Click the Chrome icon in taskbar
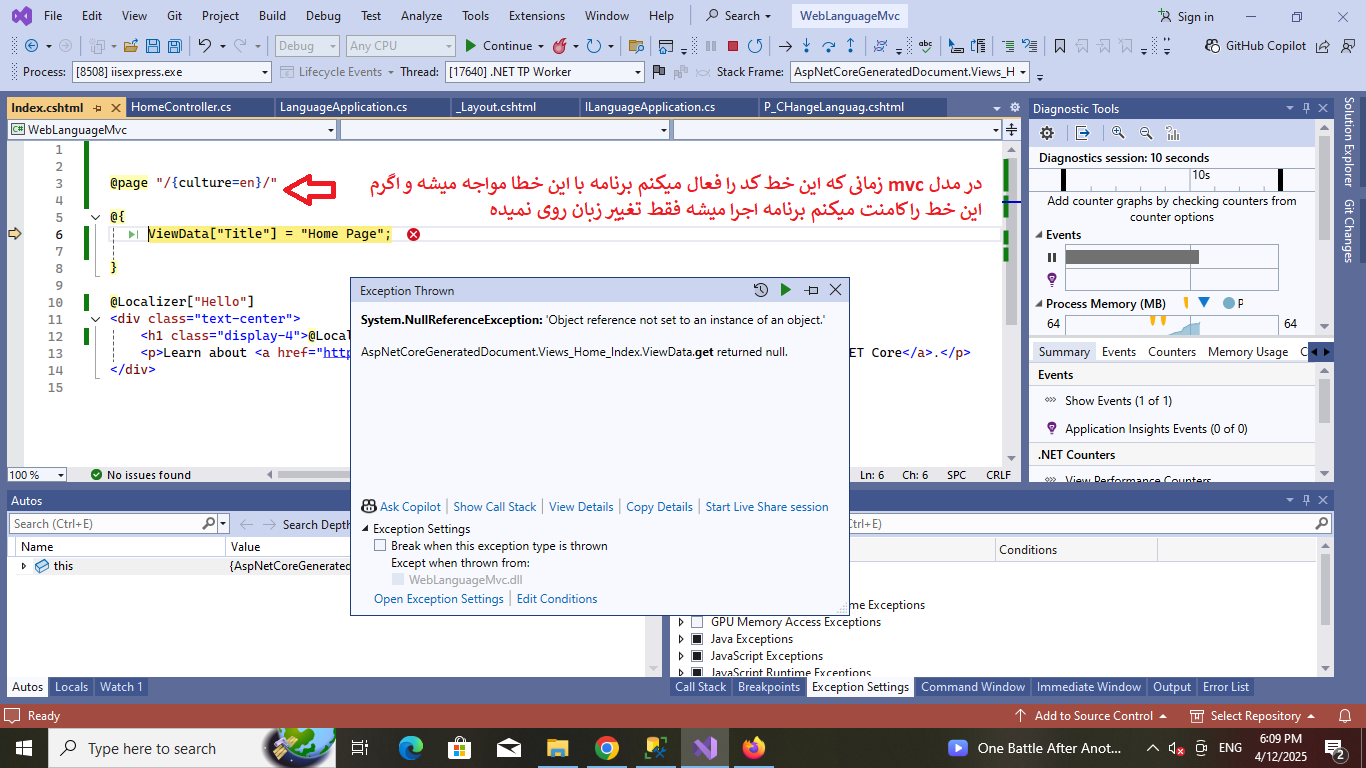This screenshot has width=1366, height=768. [606, 748]
